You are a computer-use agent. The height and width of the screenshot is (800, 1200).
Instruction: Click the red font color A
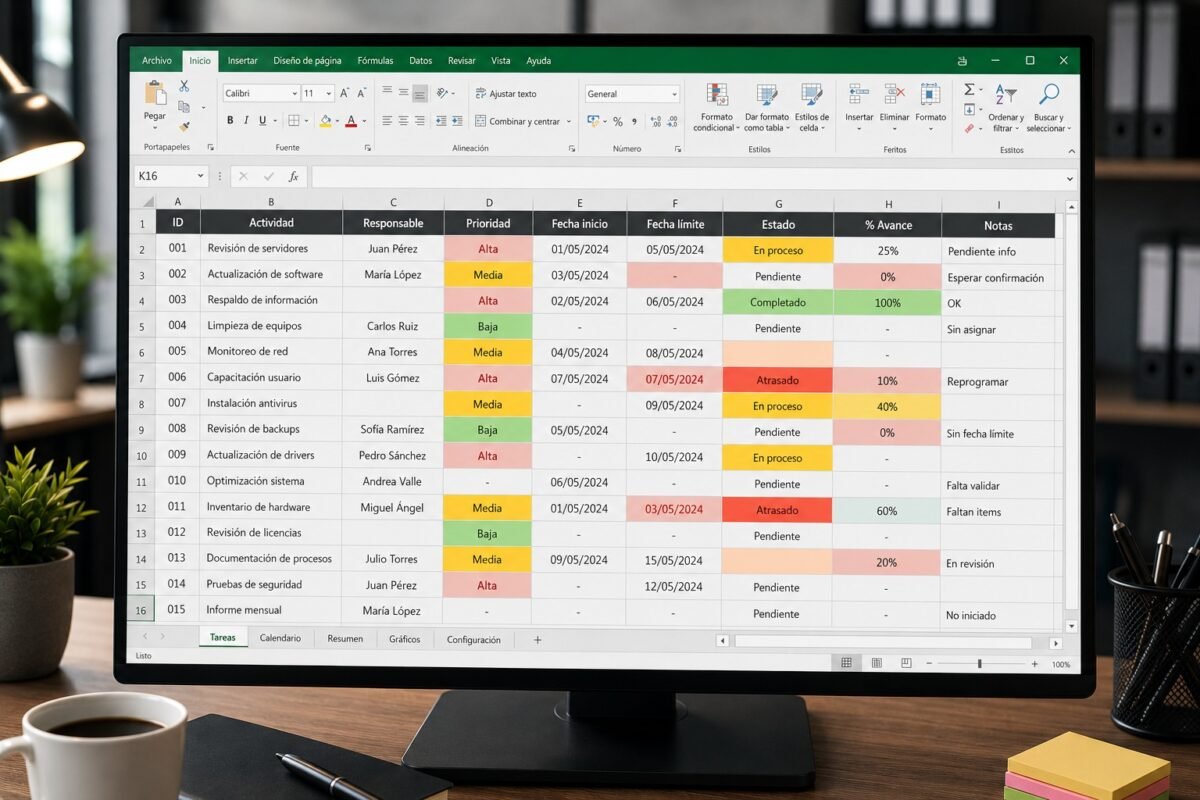click(x=351, y=121)
